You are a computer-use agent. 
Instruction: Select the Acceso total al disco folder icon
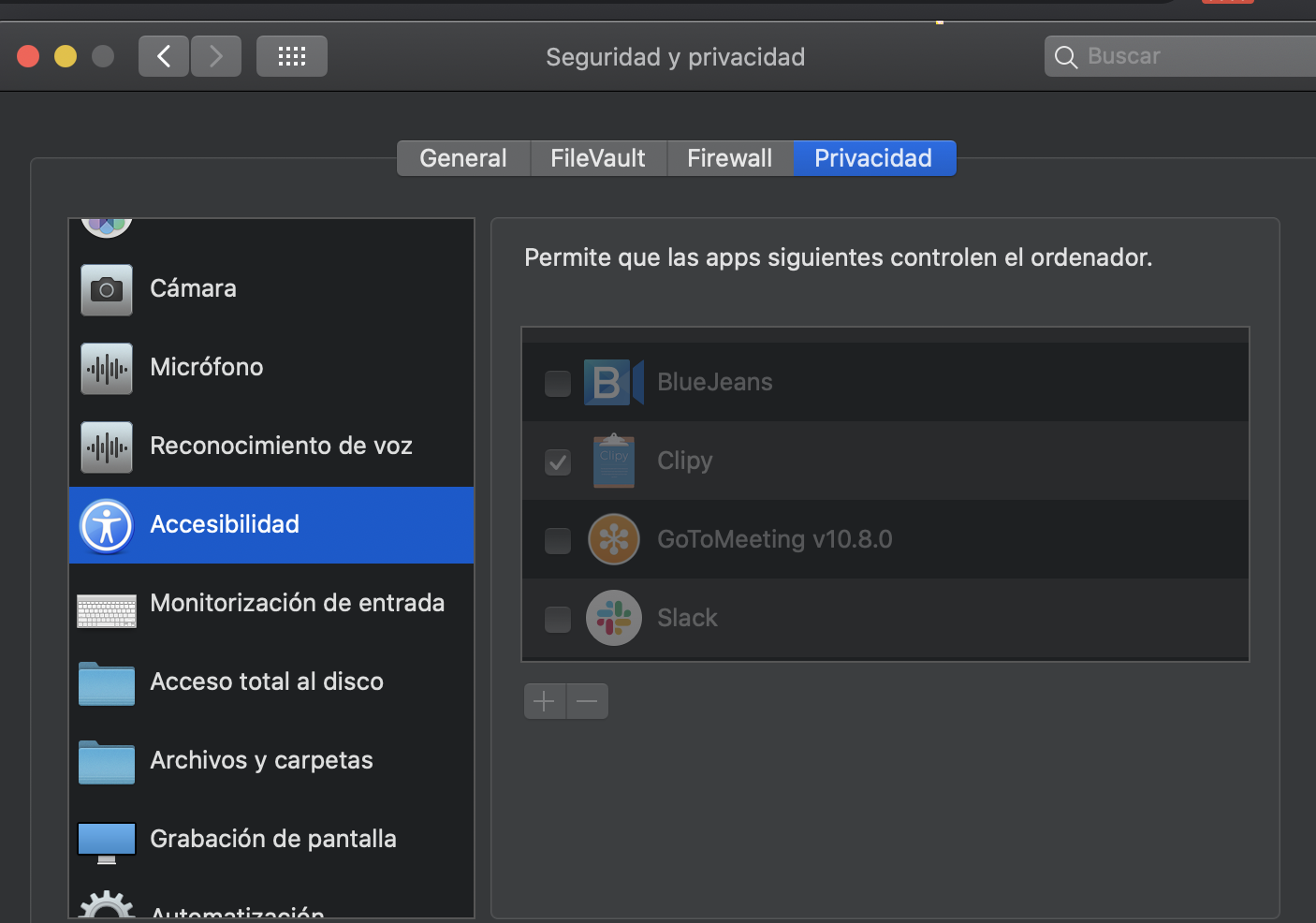pyautogui.click(x=106, y=684)
